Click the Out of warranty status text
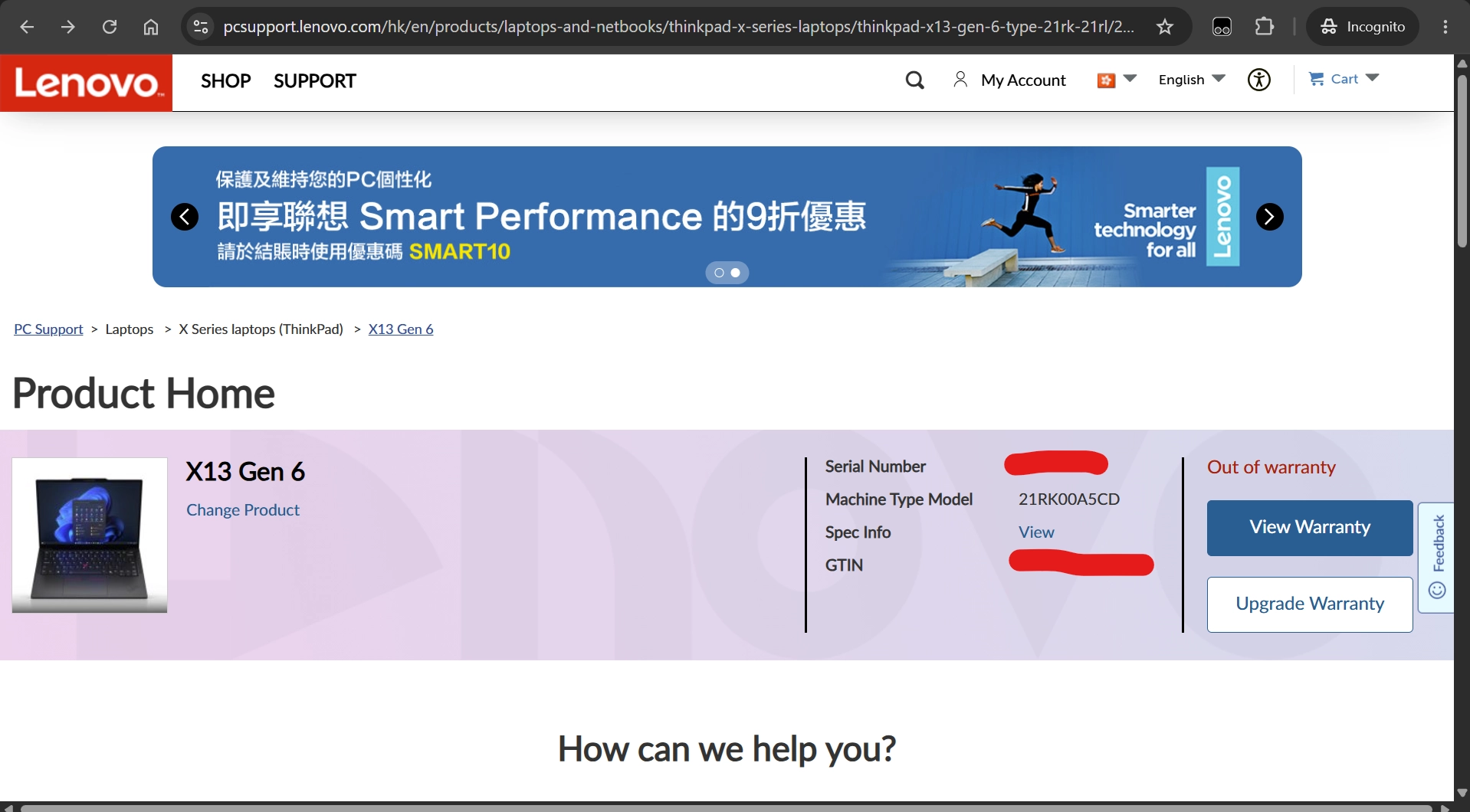Image resolution: width=1470 pixels, height=812 pixels. click(x=1271, y=467)
